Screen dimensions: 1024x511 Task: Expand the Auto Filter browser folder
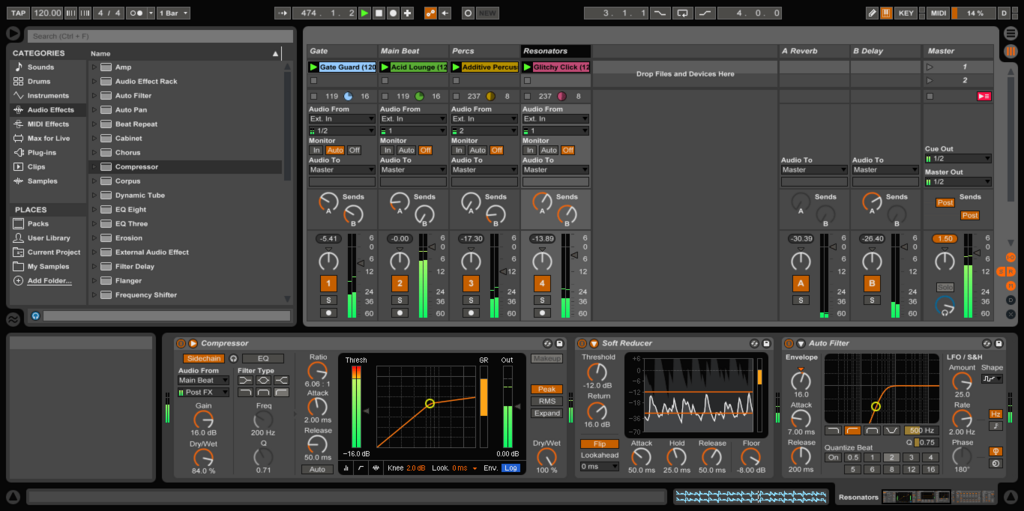coord(93,95)
